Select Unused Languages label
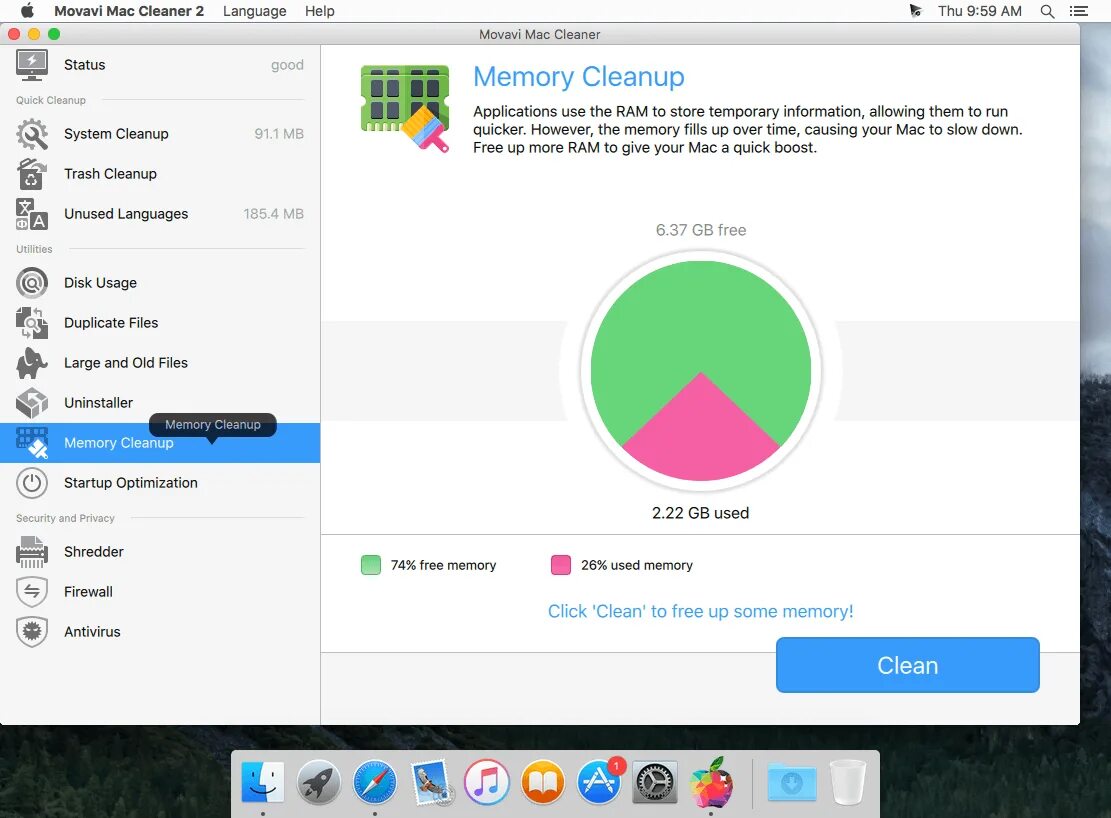1111x818 pixels. point(126,214)
